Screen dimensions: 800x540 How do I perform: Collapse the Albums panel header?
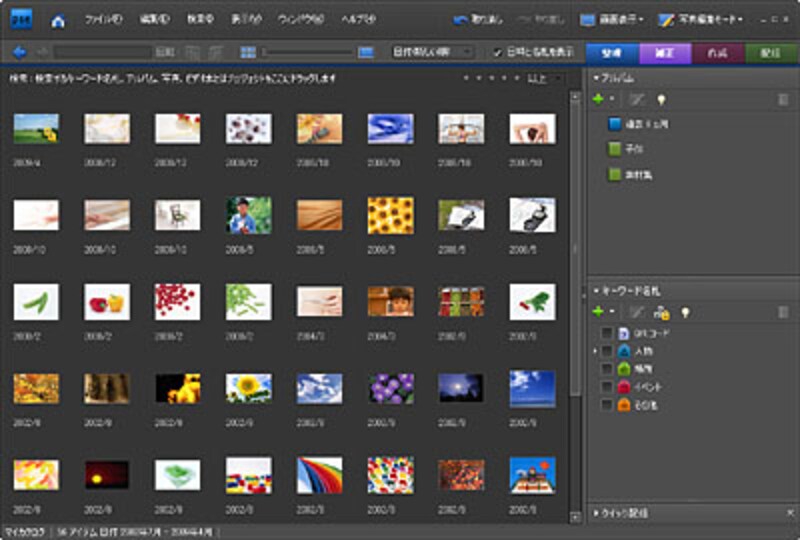(597, 77)
